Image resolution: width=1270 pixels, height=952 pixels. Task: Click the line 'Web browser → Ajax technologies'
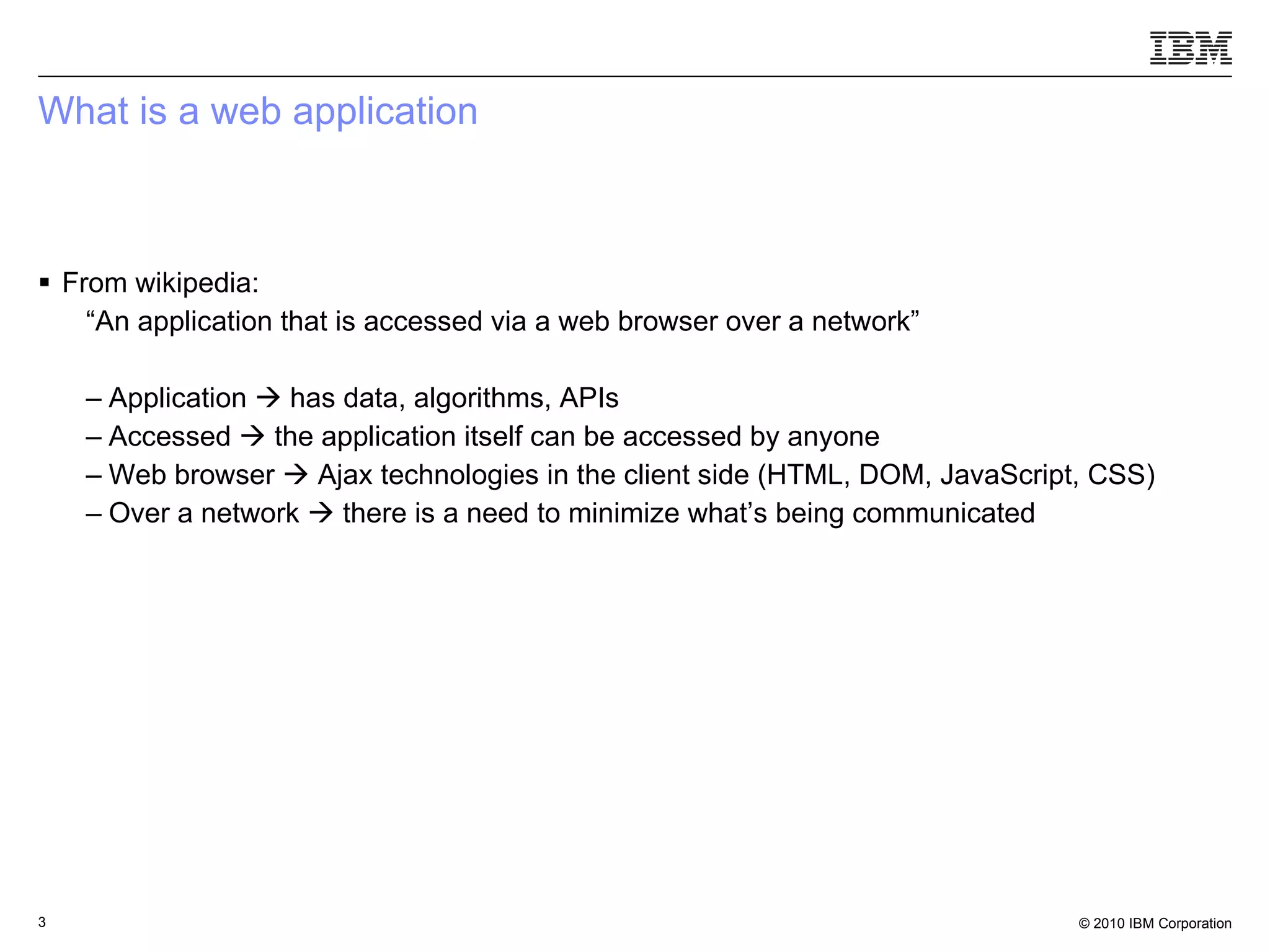click(621, 475)
